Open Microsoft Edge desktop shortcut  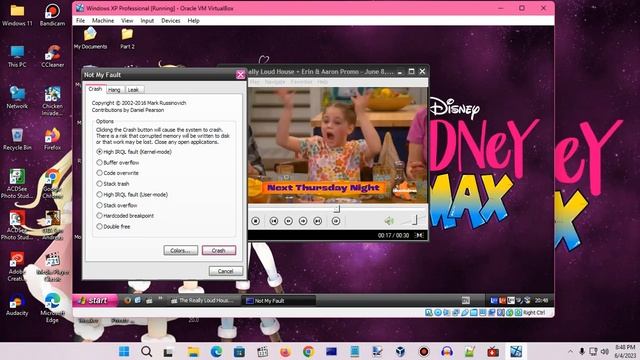click(x=53, y=308)
